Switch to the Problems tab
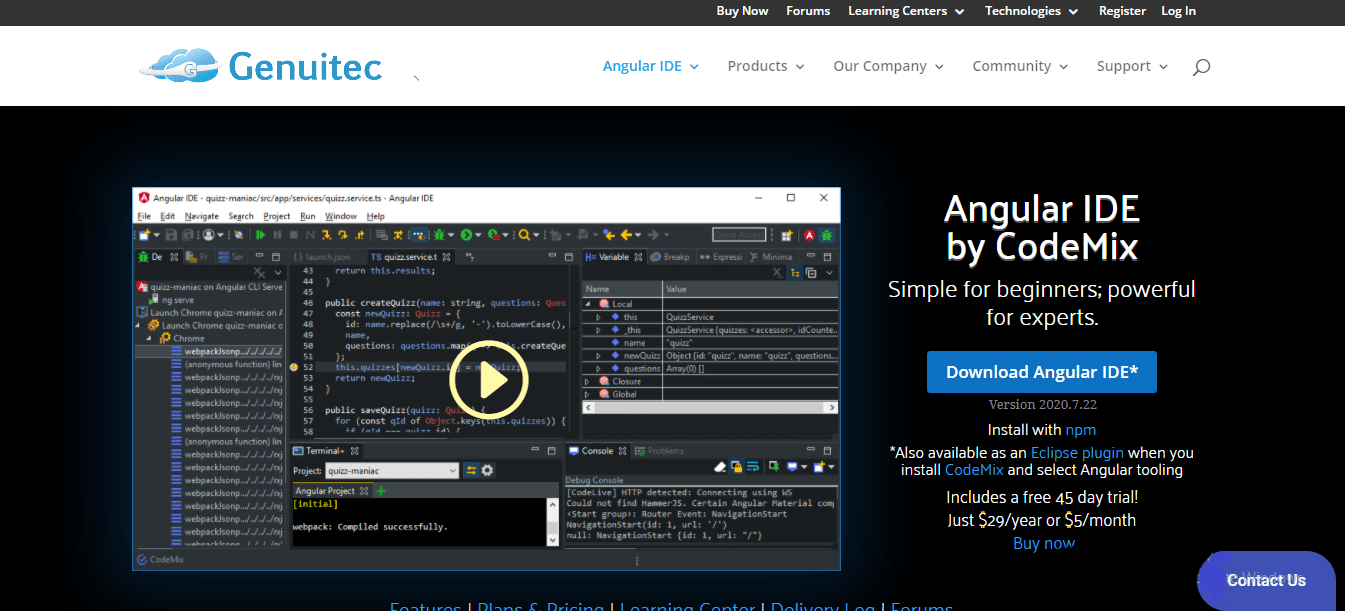Screen dimensions: 1345x611 click(664, 449)
